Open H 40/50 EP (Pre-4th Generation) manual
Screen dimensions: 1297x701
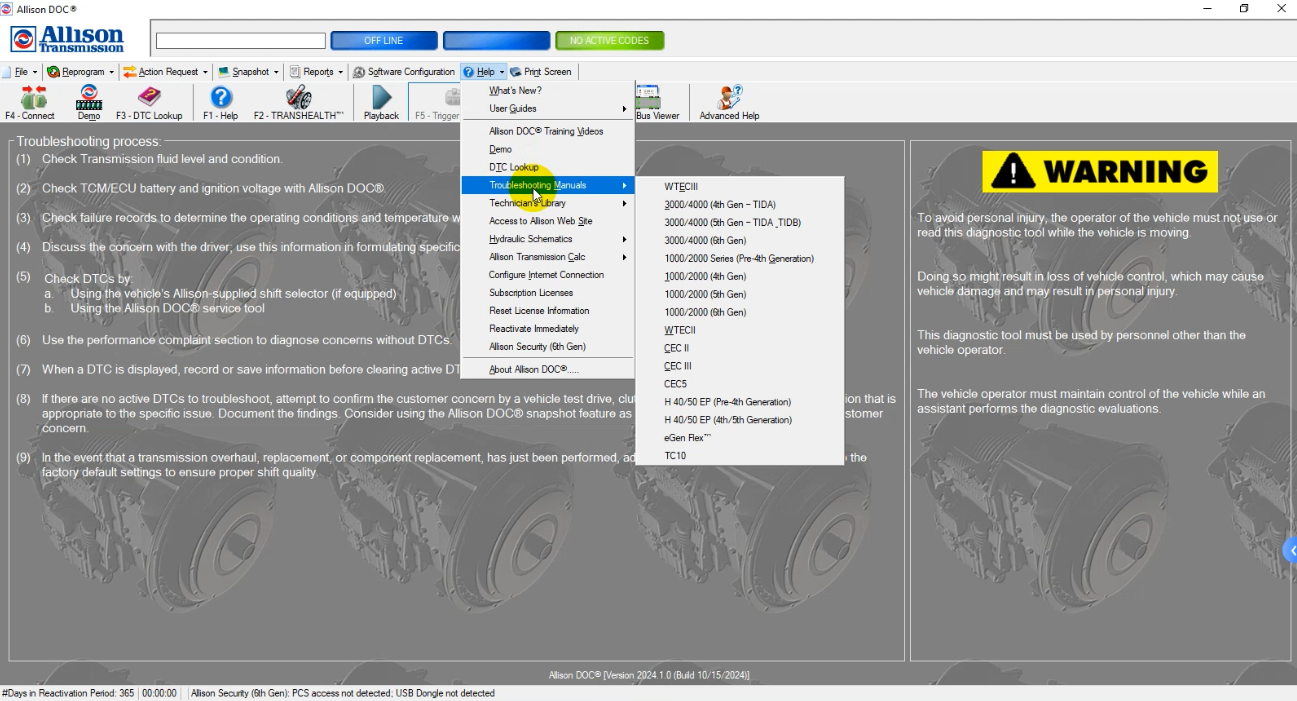click(x=740, y=402)
